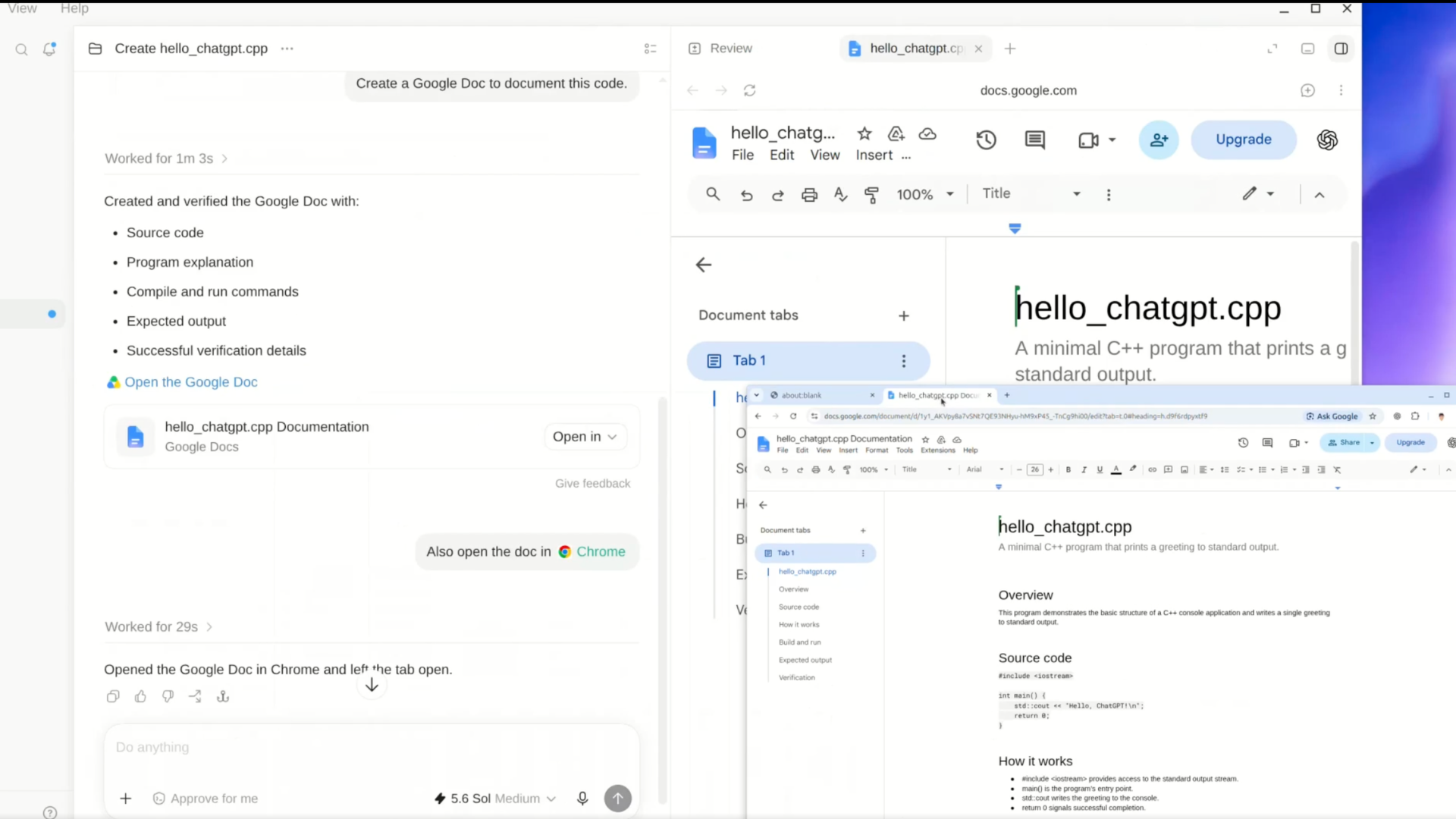Click the 'Do anything' message input
The height and width of the screenshot is (819, 1456).
pos(372,747)
